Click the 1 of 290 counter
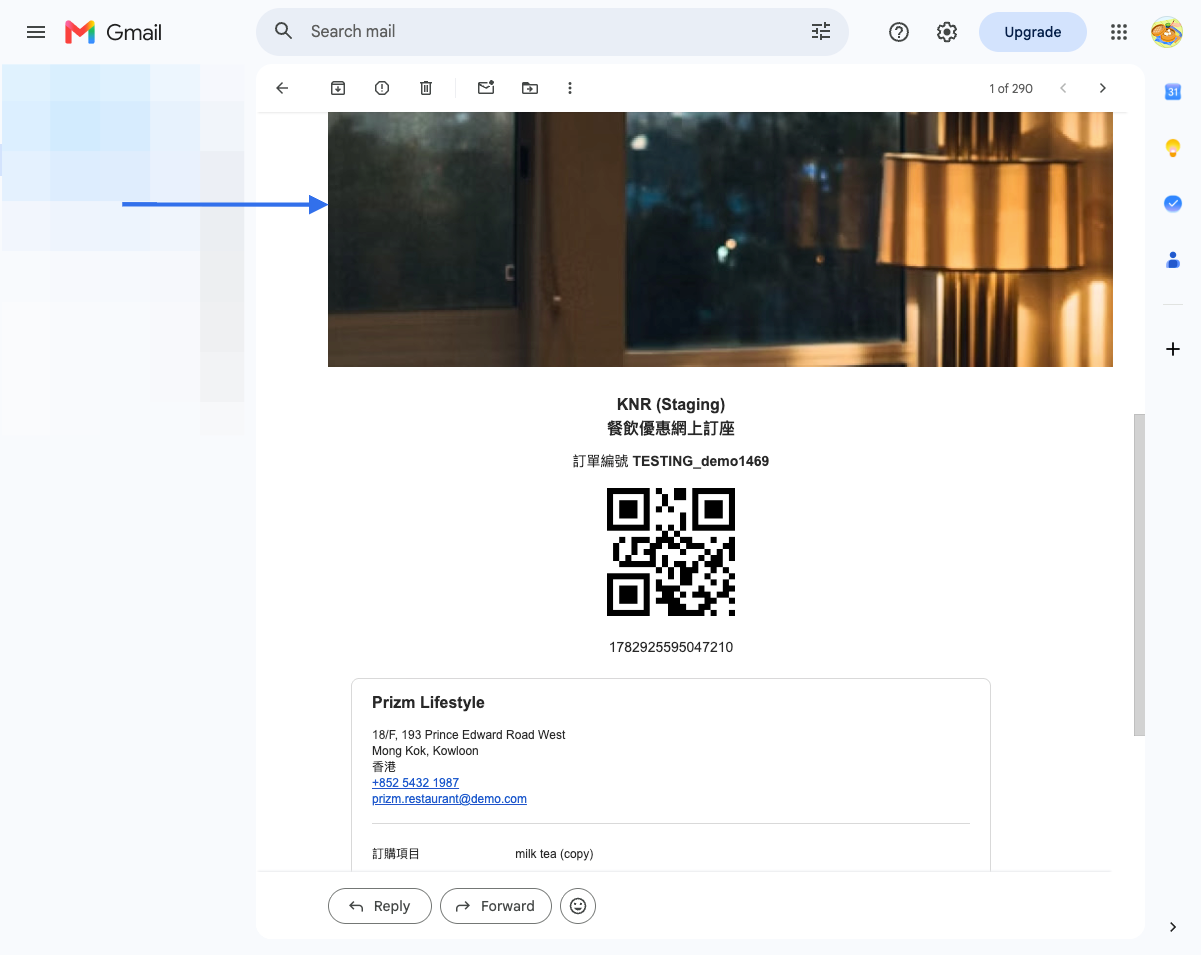Viewport: 1201px width, 955px height. tap(1011, 88)
